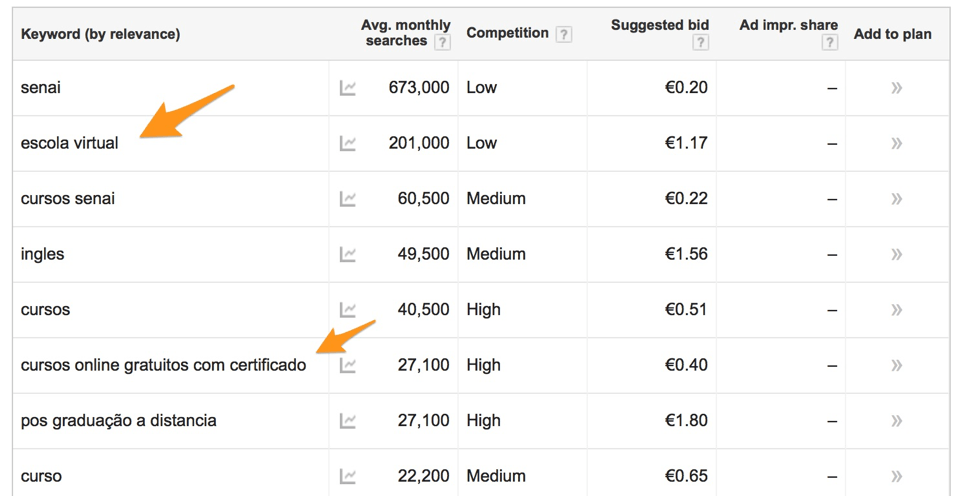Screen dimensions: 960x496
Task: Open help icon beside Avg. monthly searches
Action: (442, 42)
